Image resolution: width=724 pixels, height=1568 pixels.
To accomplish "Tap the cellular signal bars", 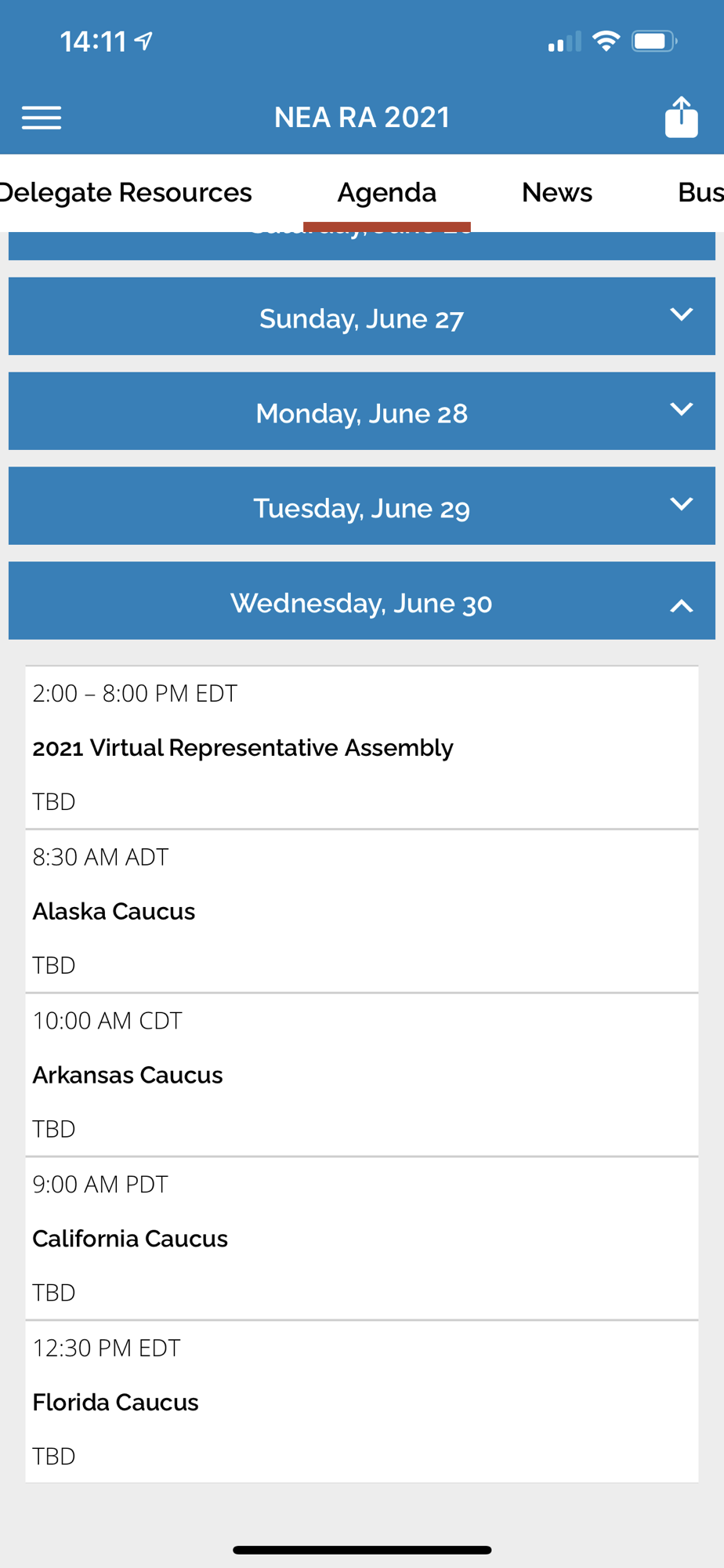I will (564, 42).
